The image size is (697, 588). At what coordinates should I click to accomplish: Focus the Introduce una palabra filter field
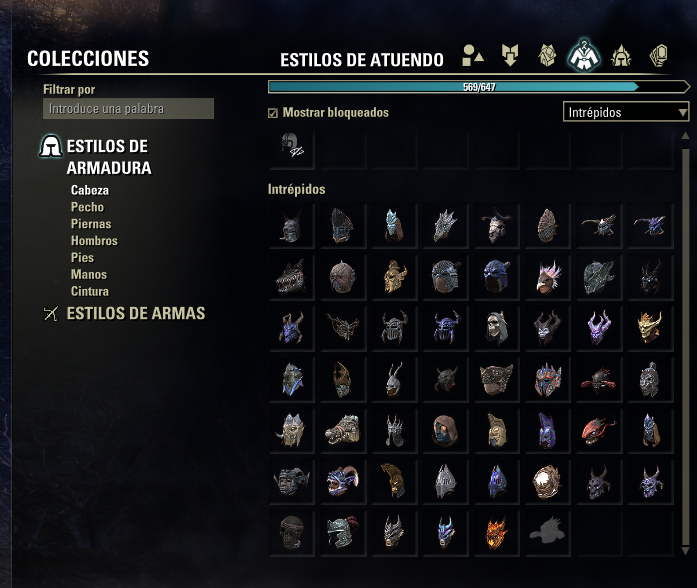(128, 108)
